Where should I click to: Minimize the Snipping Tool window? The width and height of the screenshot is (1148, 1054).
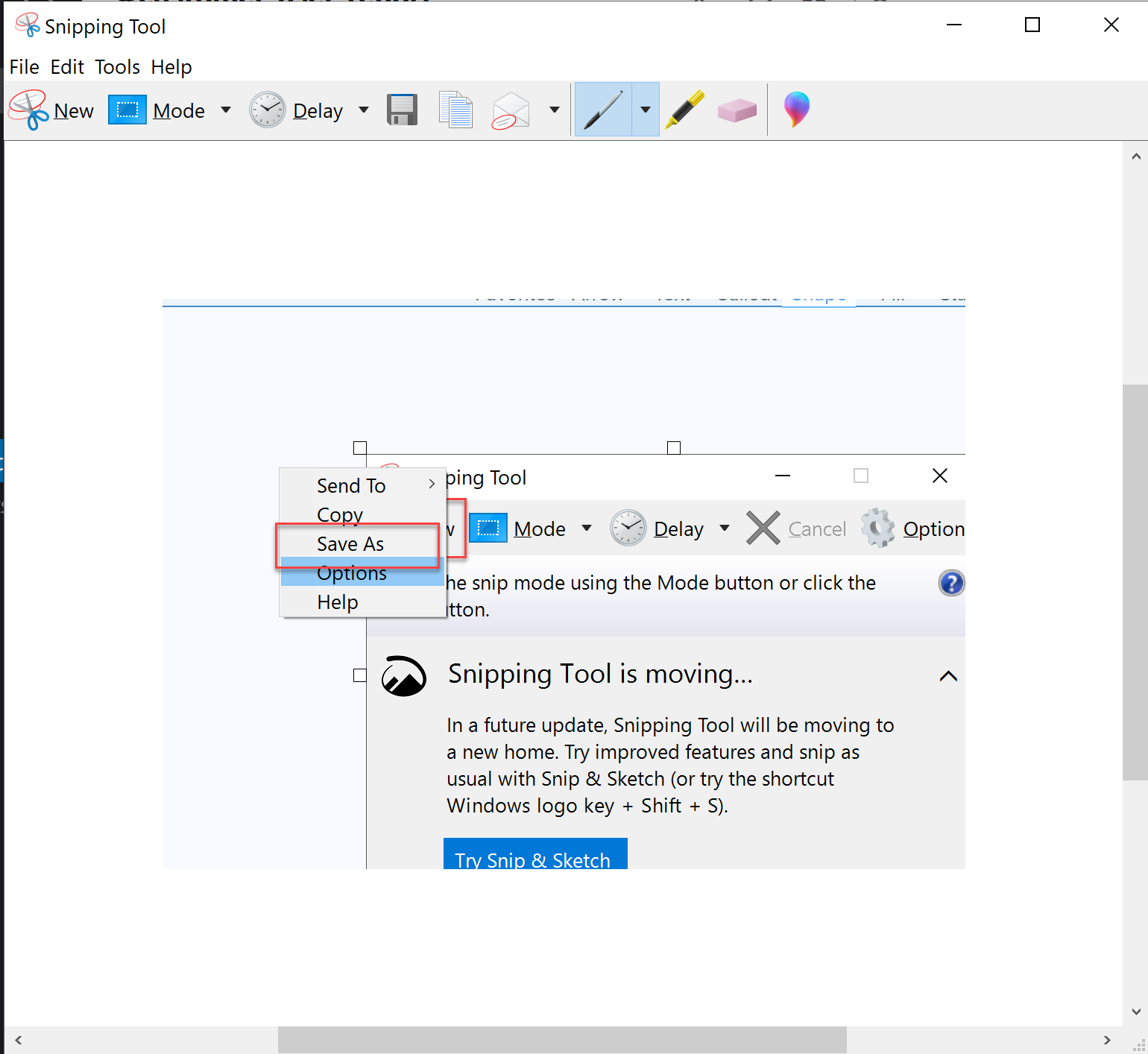click(x=954, y=25)
